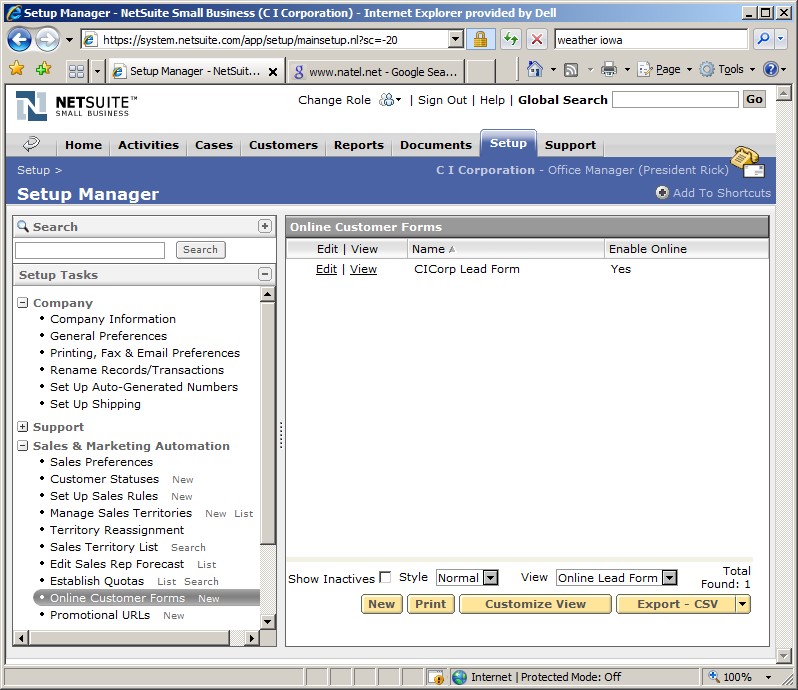The height and width of the screenshot is (690, 798).
Task: Open the Favorites Center star icon
Action: pos(17,68)
